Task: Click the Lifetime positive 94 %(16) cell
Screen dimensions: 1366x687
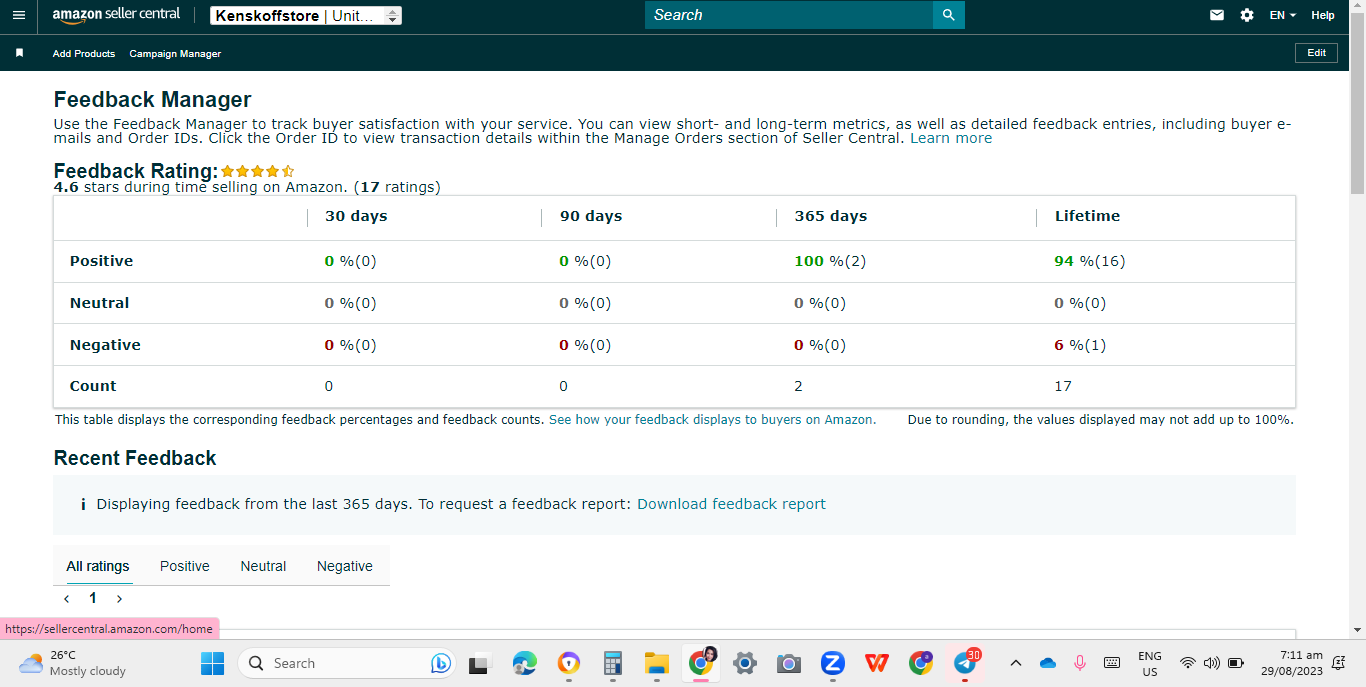Action: pyautogui.click(x=1089, y=261)
